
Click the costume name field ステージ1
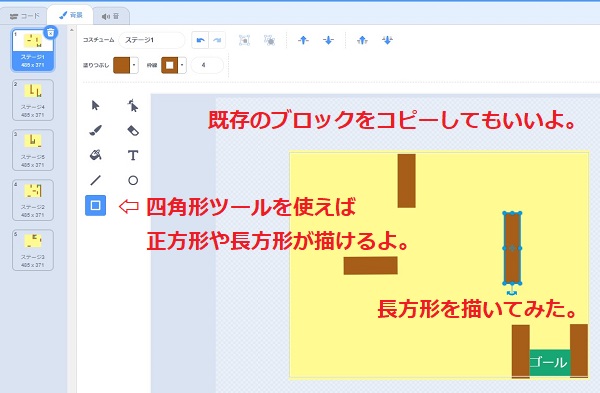click(x=152, y=40)
